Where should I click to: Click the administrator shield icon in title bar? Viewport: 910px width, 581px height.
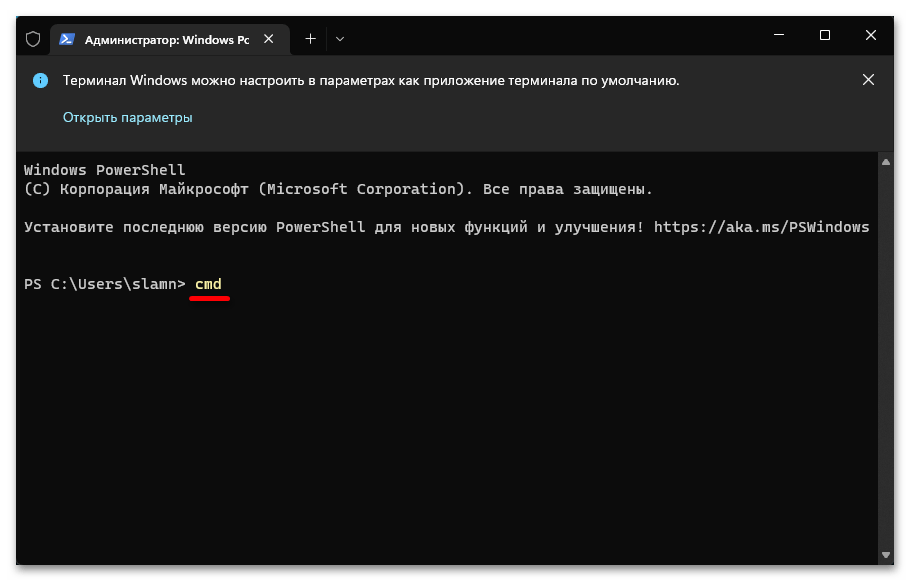(x=33, y=39)
